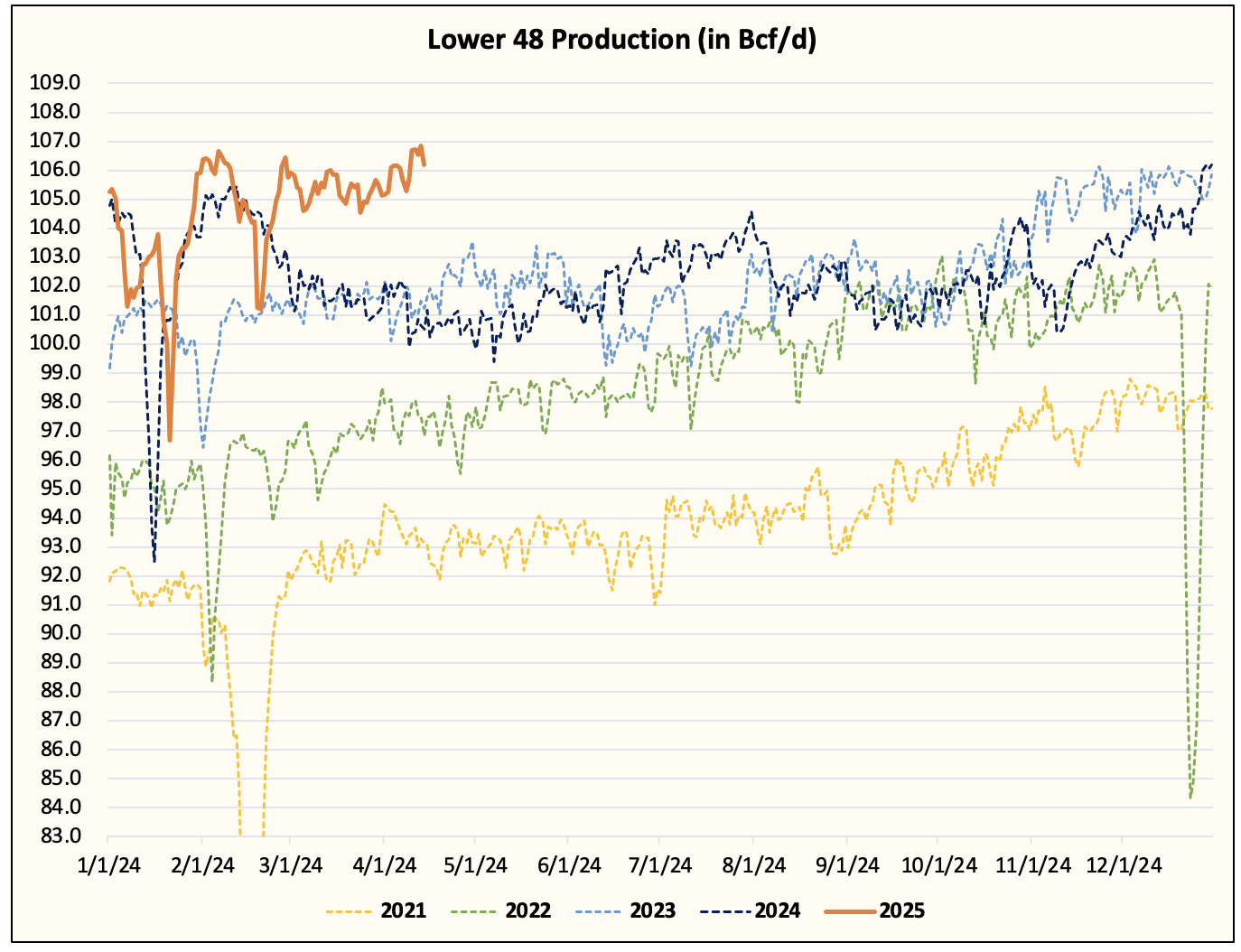This screenshot has height=952, width=1241.
Task: Click the 88.0 y-axis label
Action: [60, 690]
